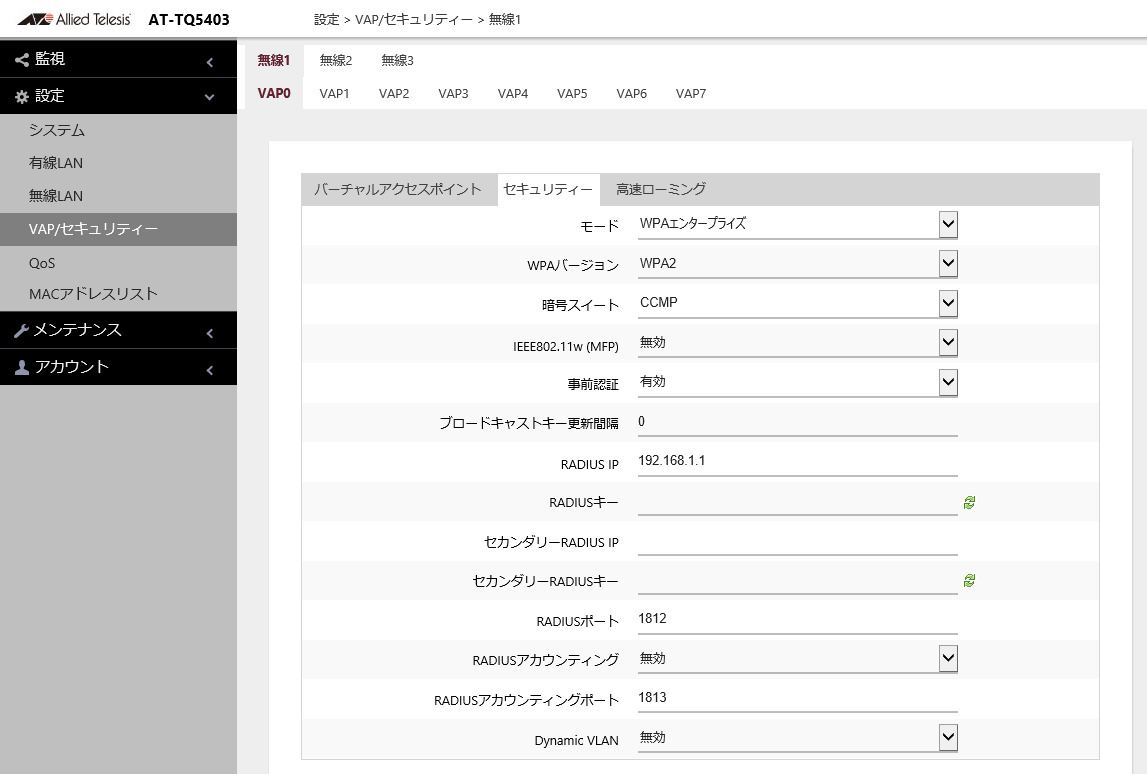
Task: Select the メンテナンス wrench icon
Action: click(20, 330)
